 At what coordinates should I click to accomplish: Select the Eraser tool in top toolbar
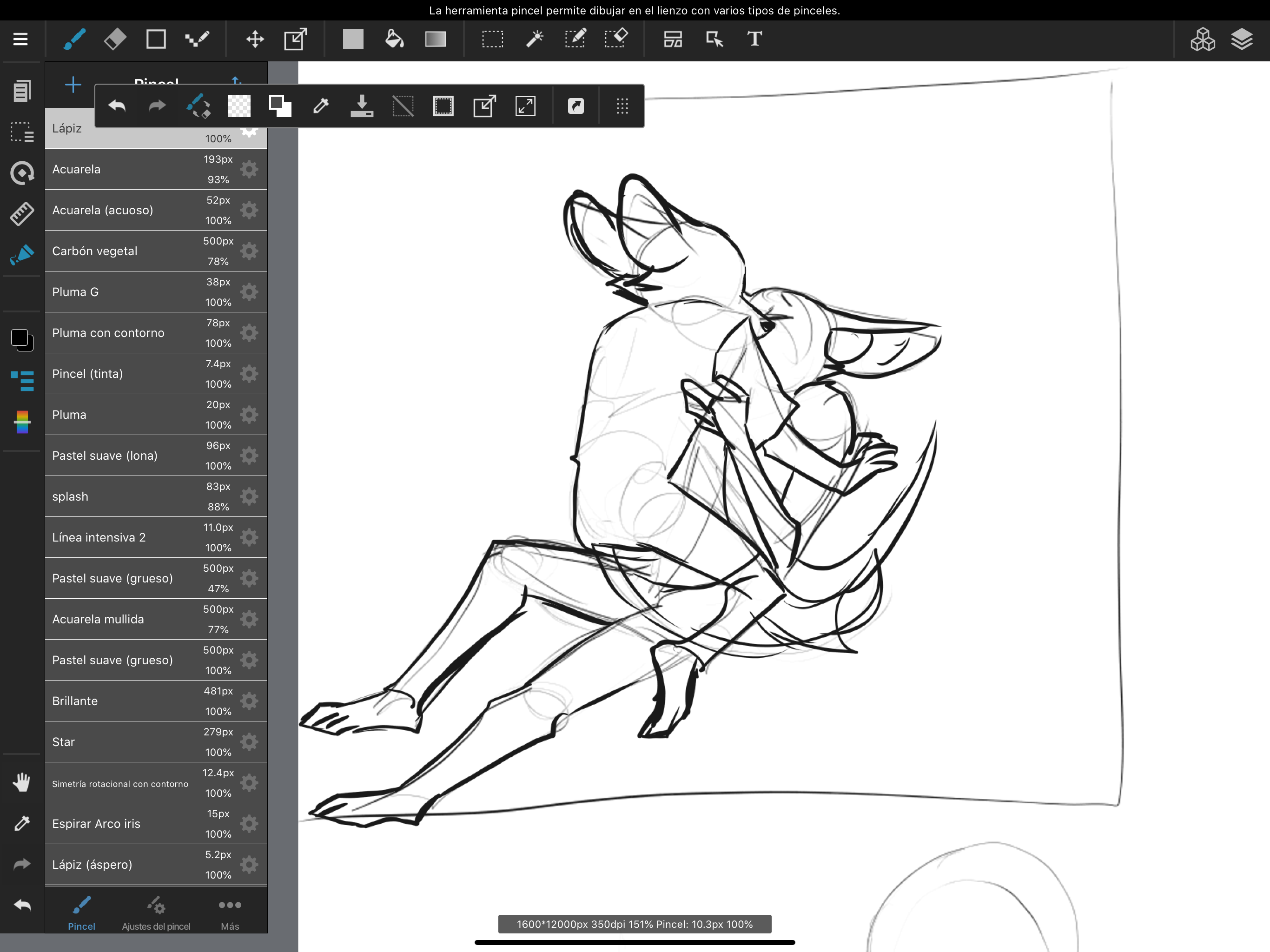click(x=115, y=39)
